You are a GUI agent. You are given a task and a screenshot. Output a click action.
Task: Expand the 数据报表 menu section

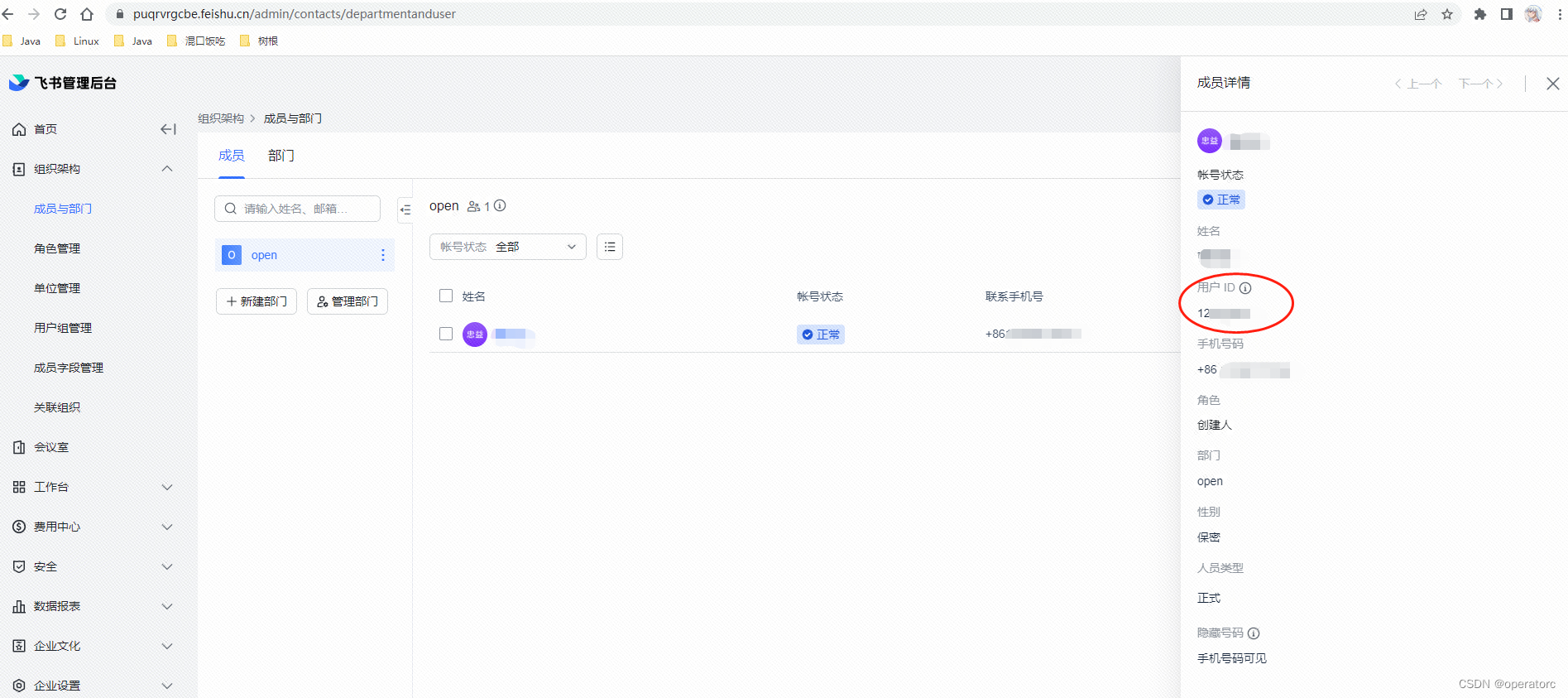point(167,606)
